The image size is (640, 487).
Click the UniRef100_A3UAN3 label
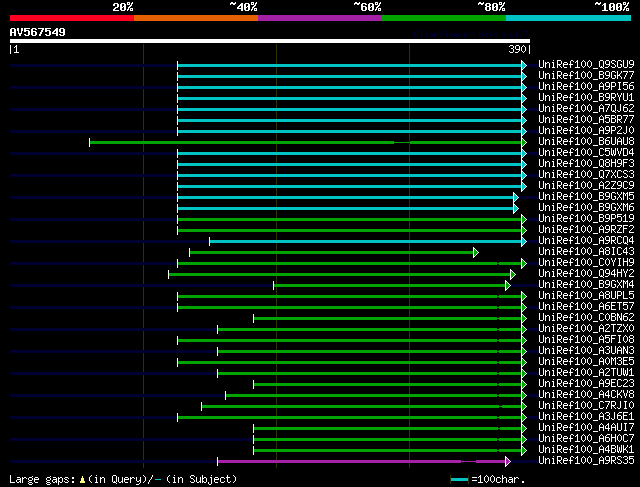point(586,351)
